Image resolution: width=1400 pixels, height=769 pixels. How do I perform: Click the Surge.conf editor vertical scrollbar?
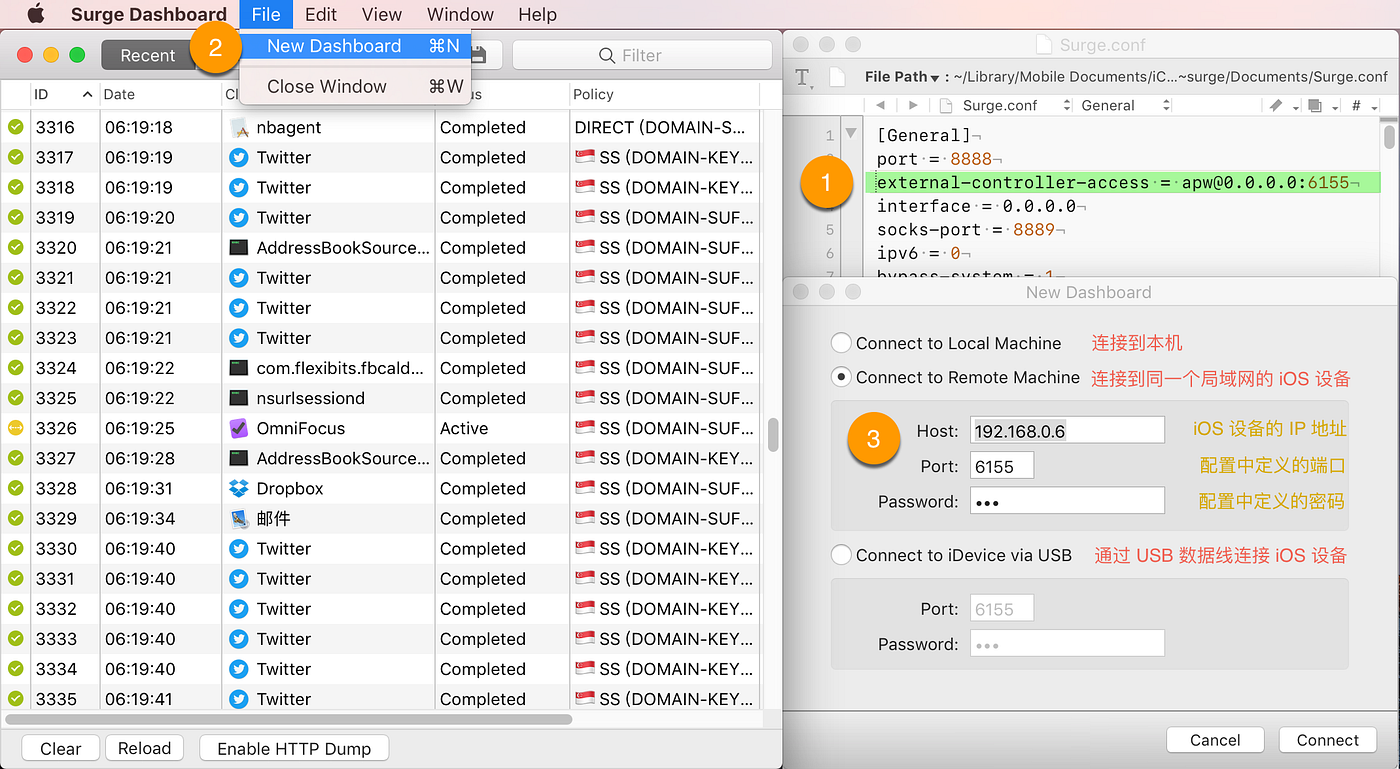click(1388, 135)
